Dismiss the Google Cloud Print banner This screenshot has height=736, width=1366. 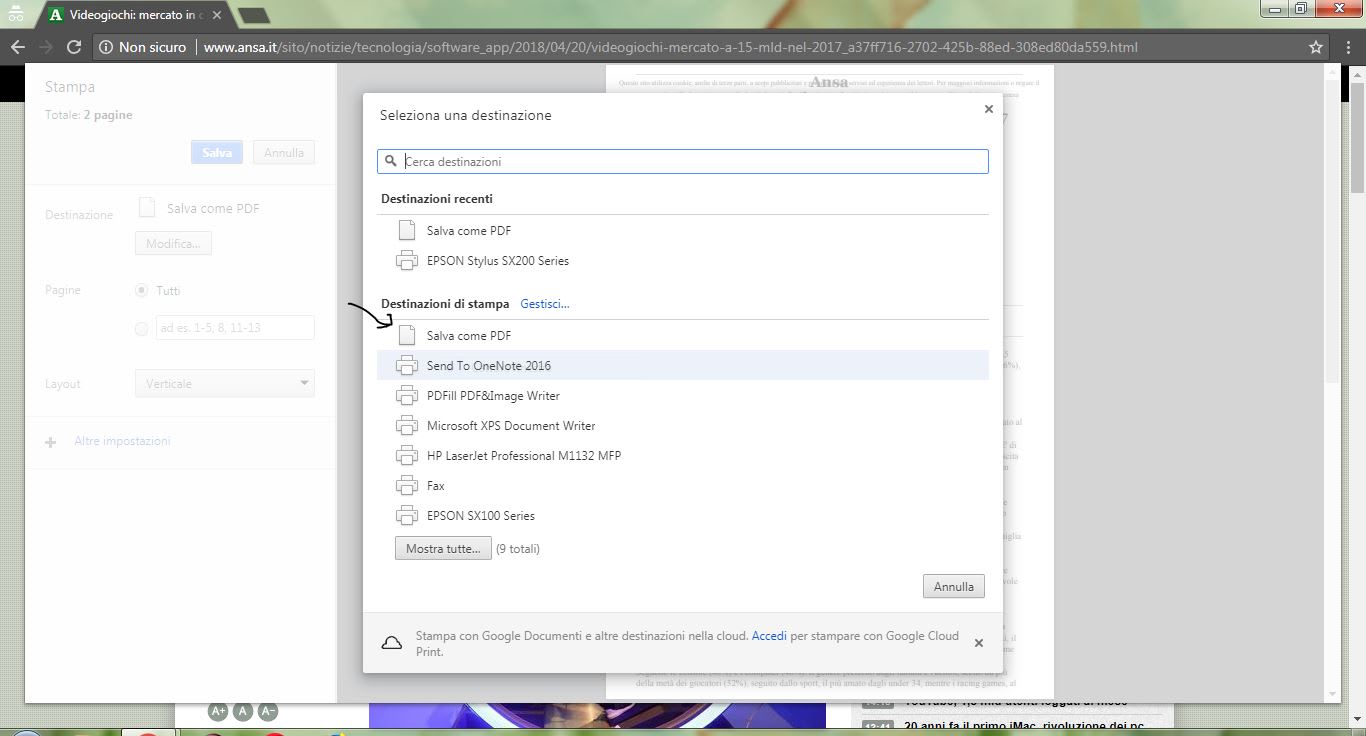[x=978, y=643]
